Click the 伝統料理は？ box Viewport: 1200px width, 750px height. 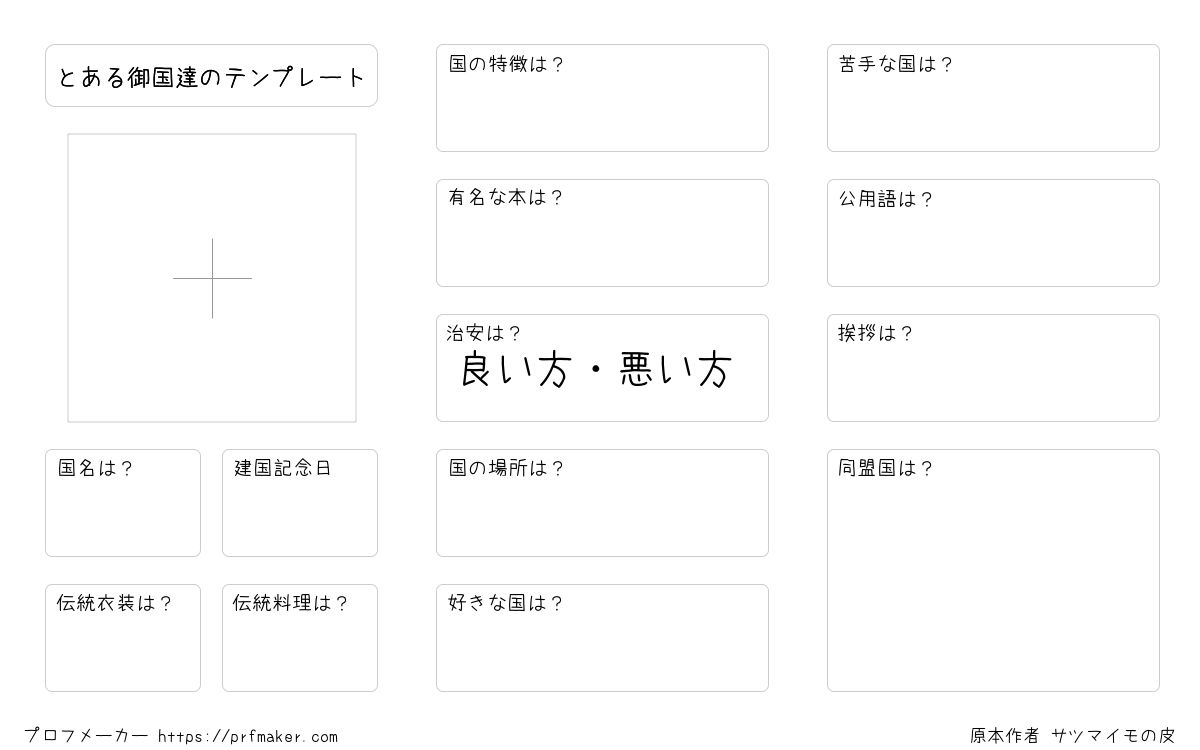(x=300, y=638)
